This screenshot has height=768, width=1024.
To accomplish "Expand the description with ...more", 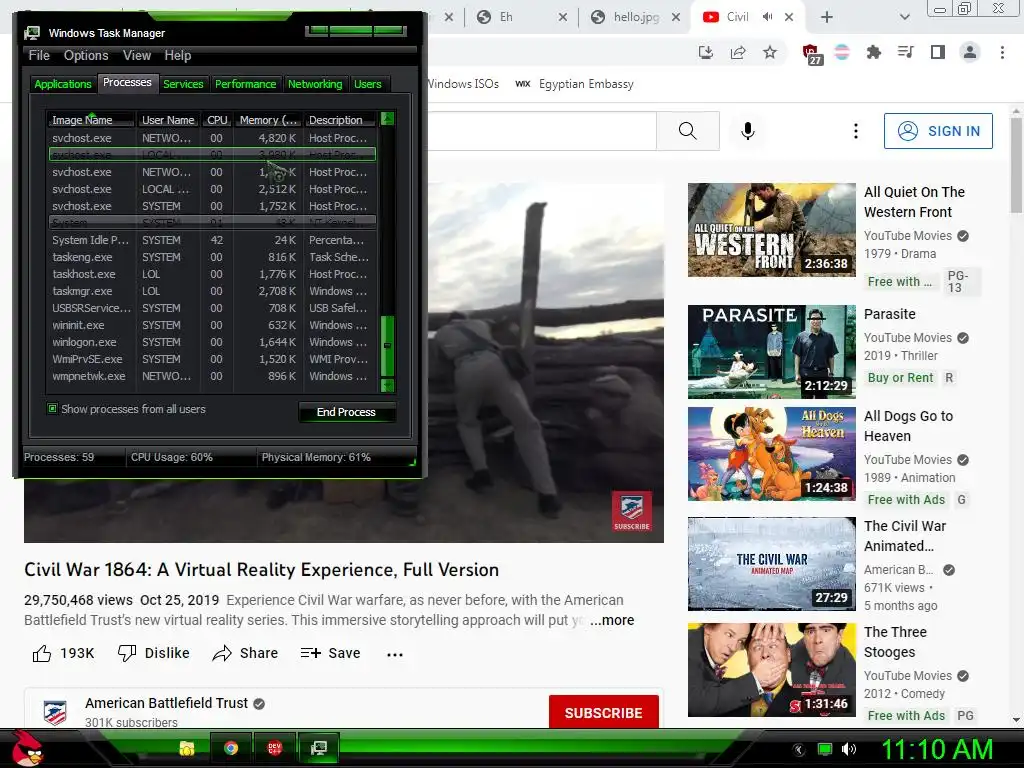I will (612, 620).
